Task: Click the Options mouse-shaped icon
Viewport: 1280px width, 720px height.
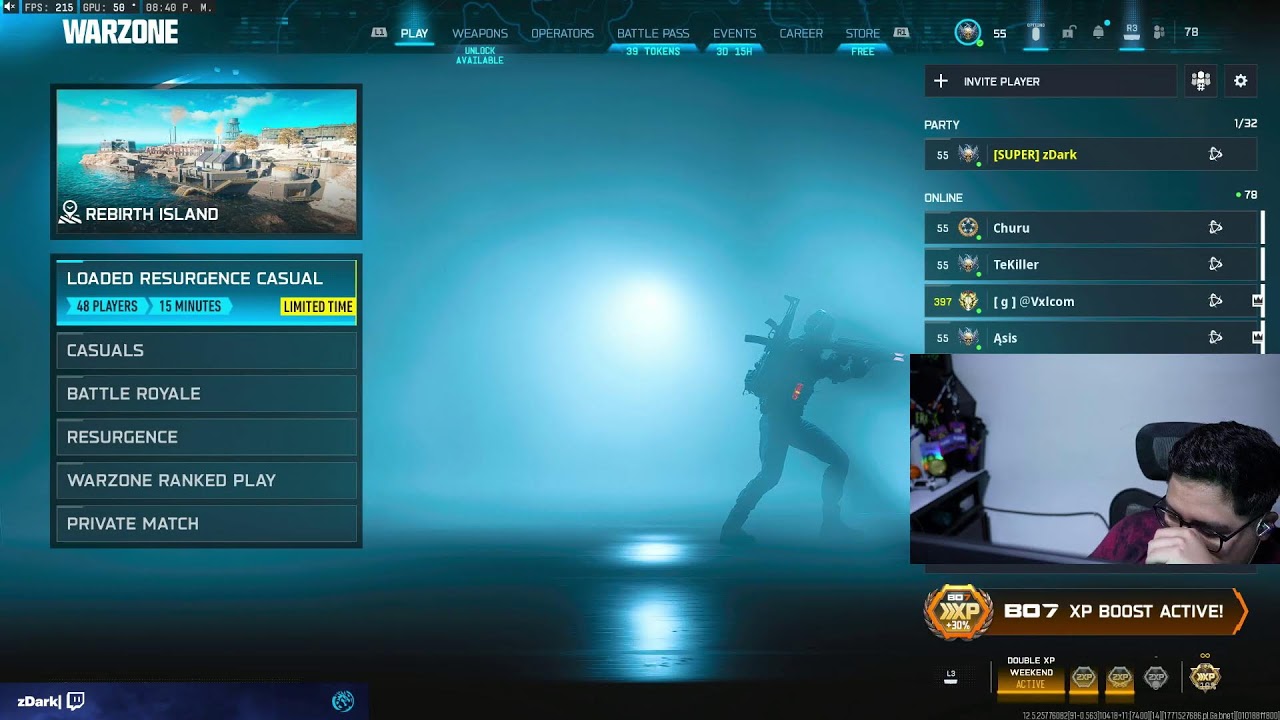Action: coord(1036,33)
